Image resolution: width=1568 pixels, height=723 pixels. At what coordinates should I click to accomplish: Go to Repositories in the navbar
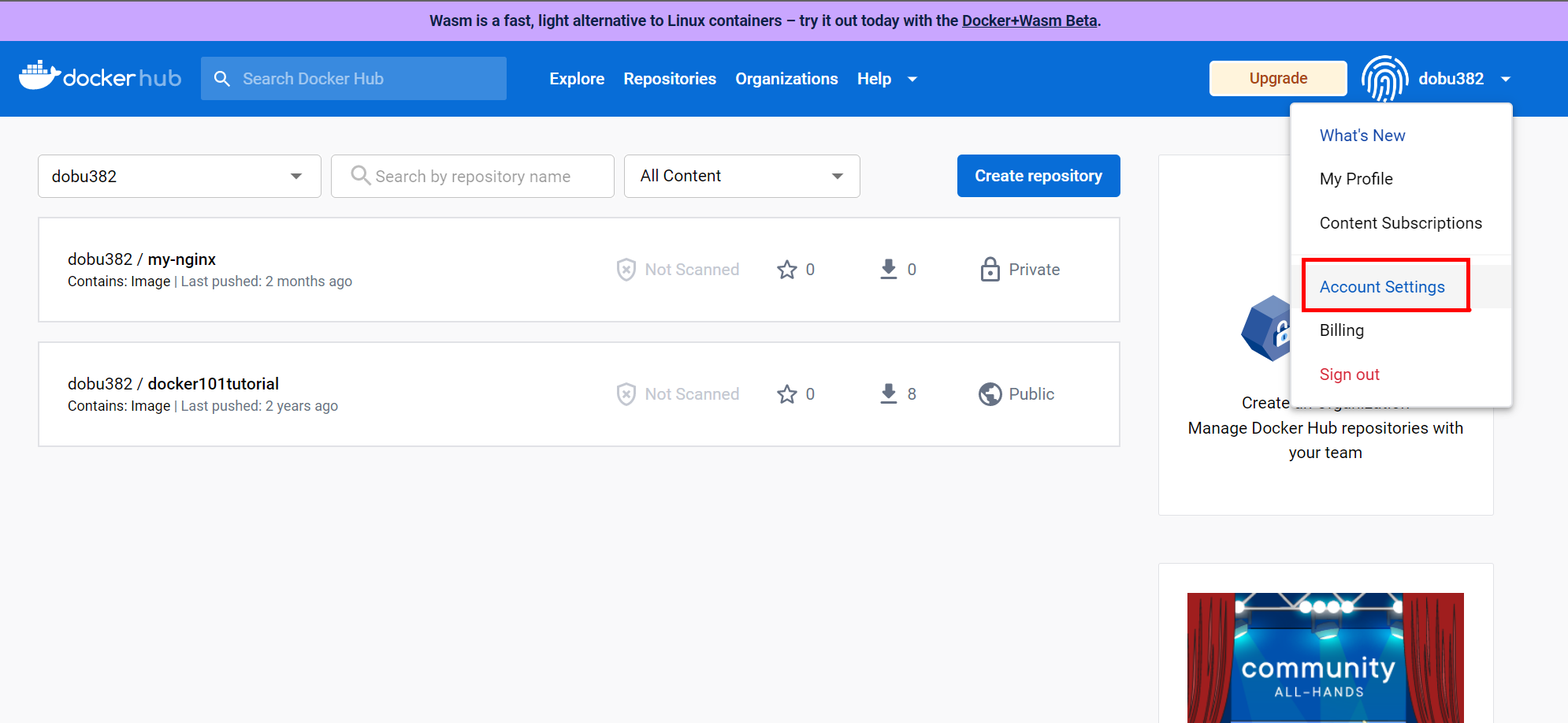[x=670, y=79]
